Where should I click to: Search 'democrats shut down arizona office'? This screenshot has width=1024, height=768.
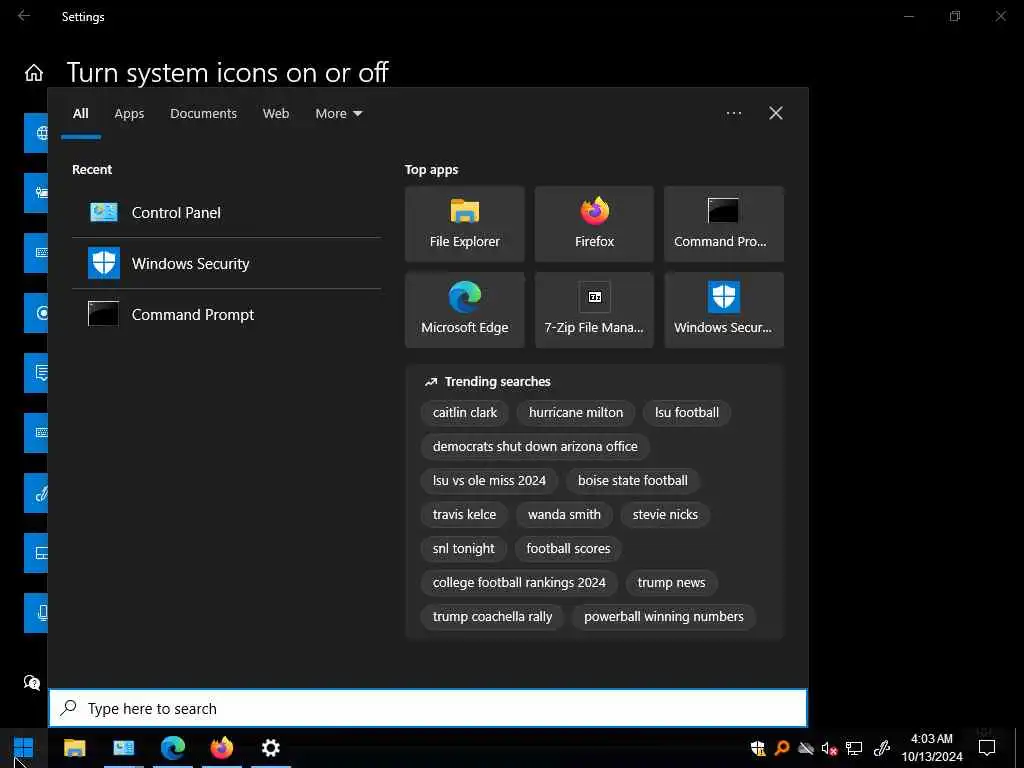[535, 447]
